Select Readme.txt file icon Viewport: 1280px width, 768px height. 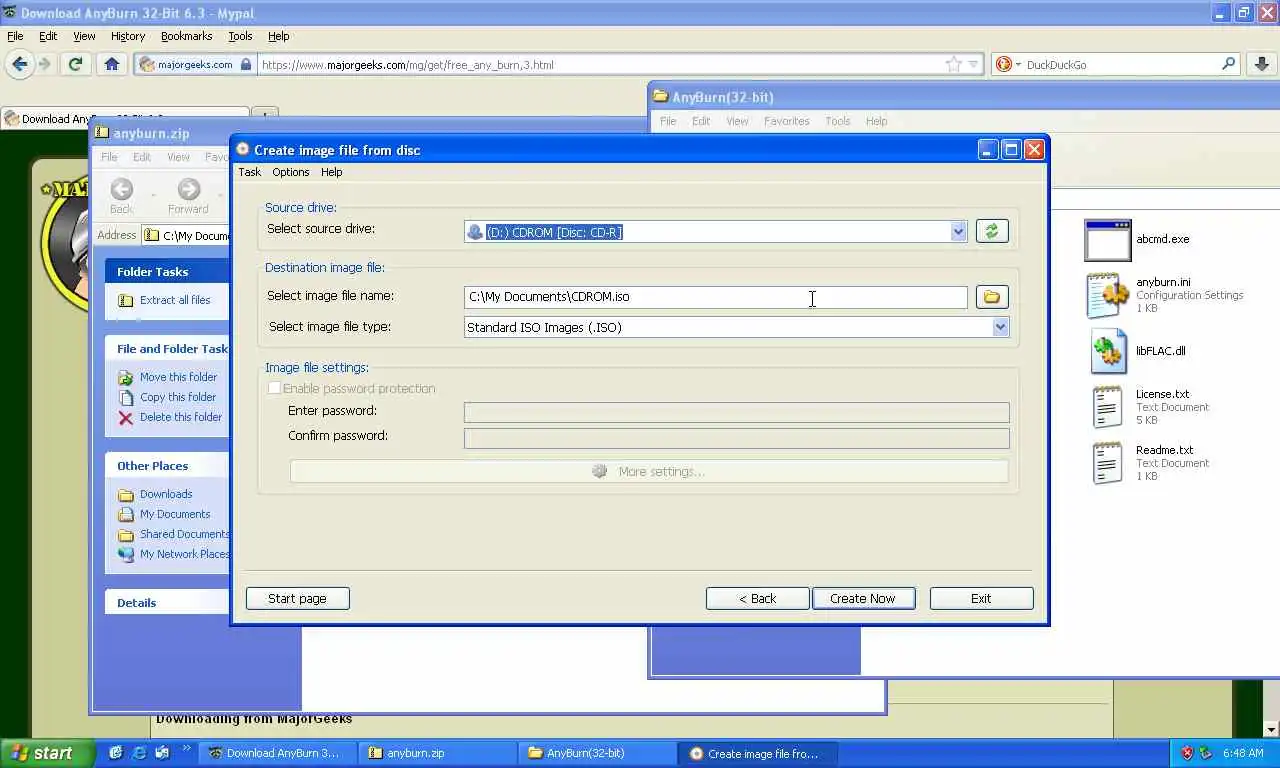1108,463
